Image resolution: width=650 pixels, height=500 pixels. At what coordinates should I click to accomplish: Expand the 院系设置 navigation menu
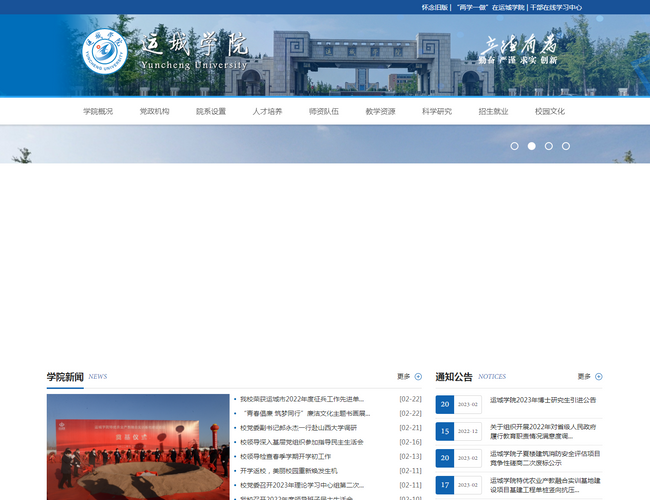[x=211, y=112]
